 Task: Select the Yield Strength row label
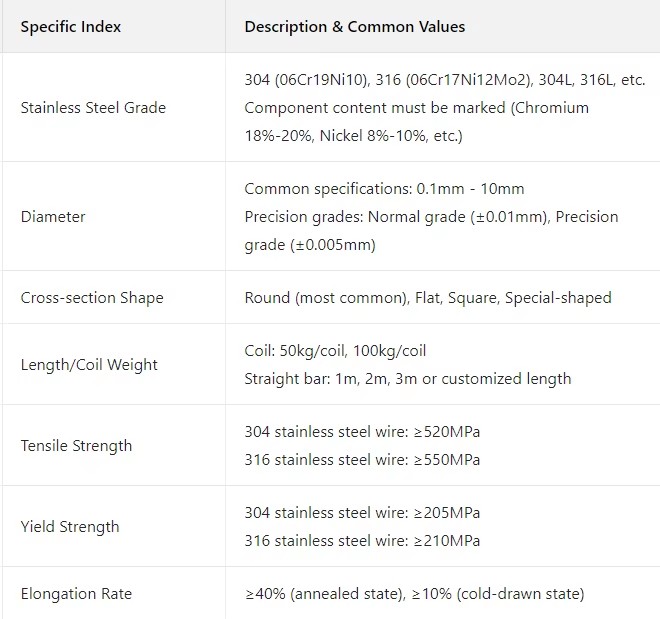coord(70,526)
